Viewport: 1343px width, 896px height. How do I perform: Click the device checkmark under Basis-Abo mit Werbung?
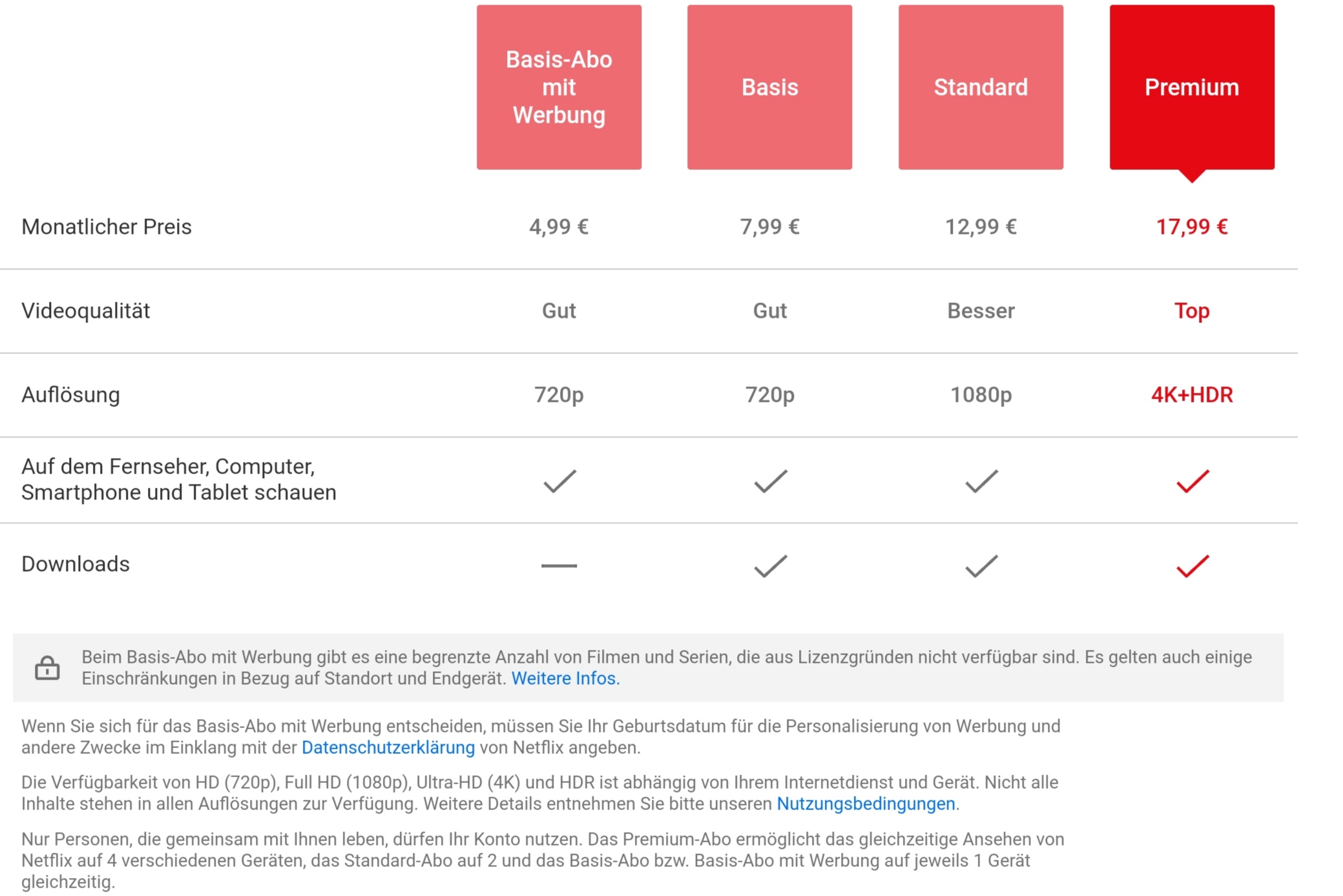click(x=559, y=481)
